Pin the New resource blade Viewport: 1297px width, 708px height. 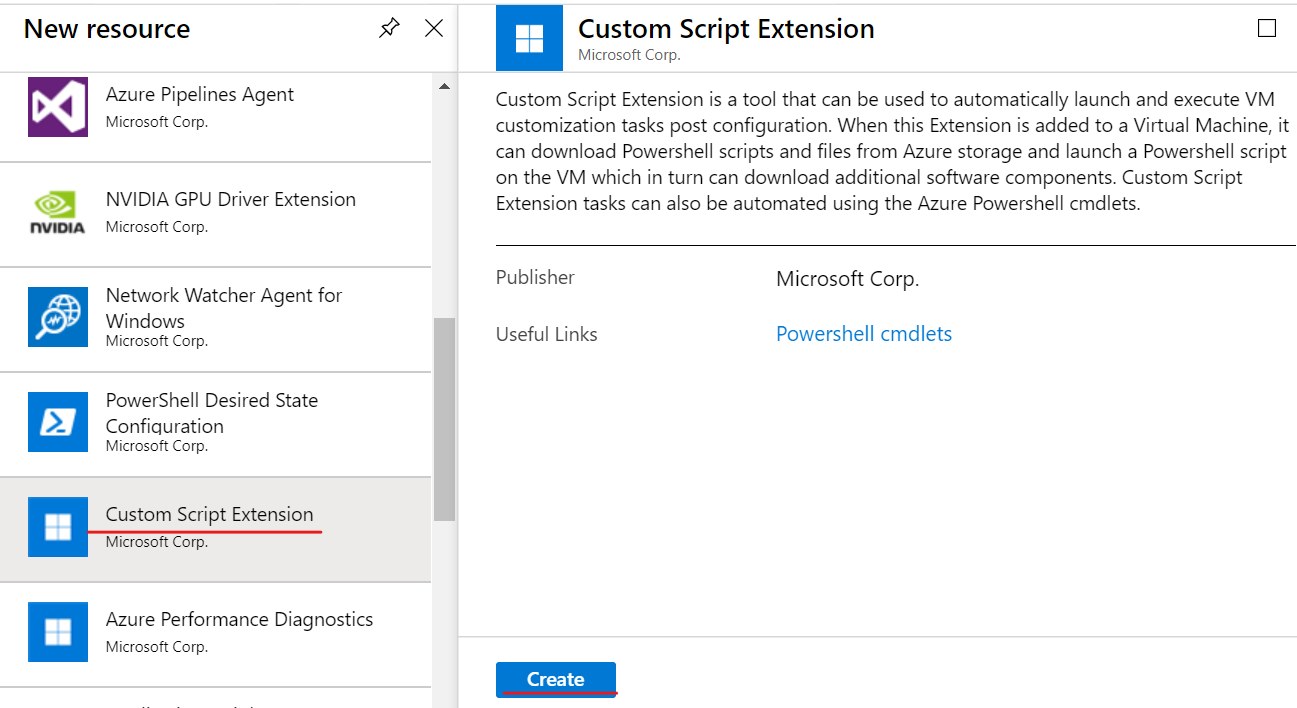coord(389,29)
